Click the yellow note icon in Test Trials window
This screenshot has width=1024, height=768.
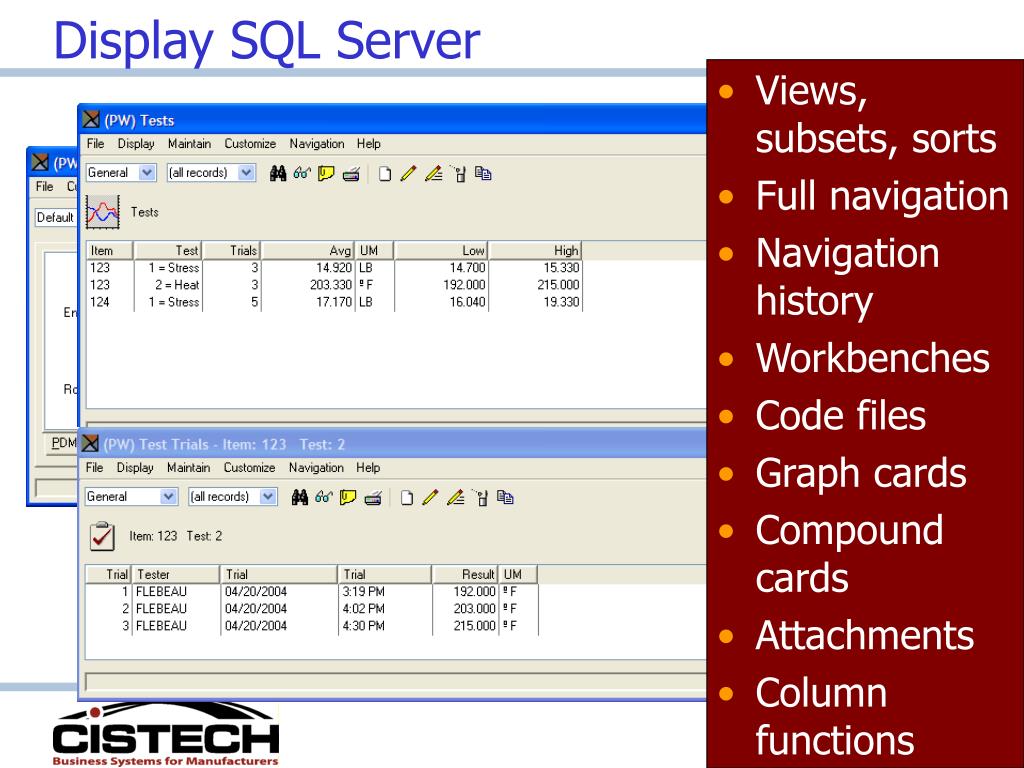347,497
